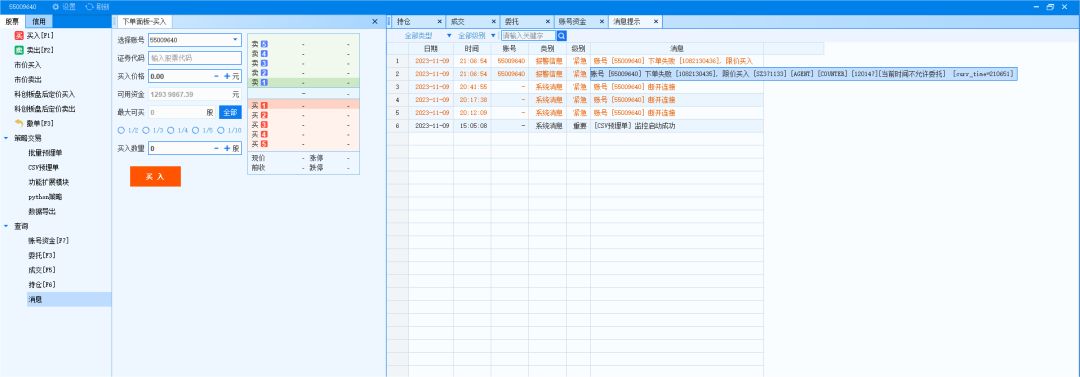Viewport: 1080px width, 377px height.
Task: Decrease 买入数量 with the minus icon
Action: (x=217, y=147)
